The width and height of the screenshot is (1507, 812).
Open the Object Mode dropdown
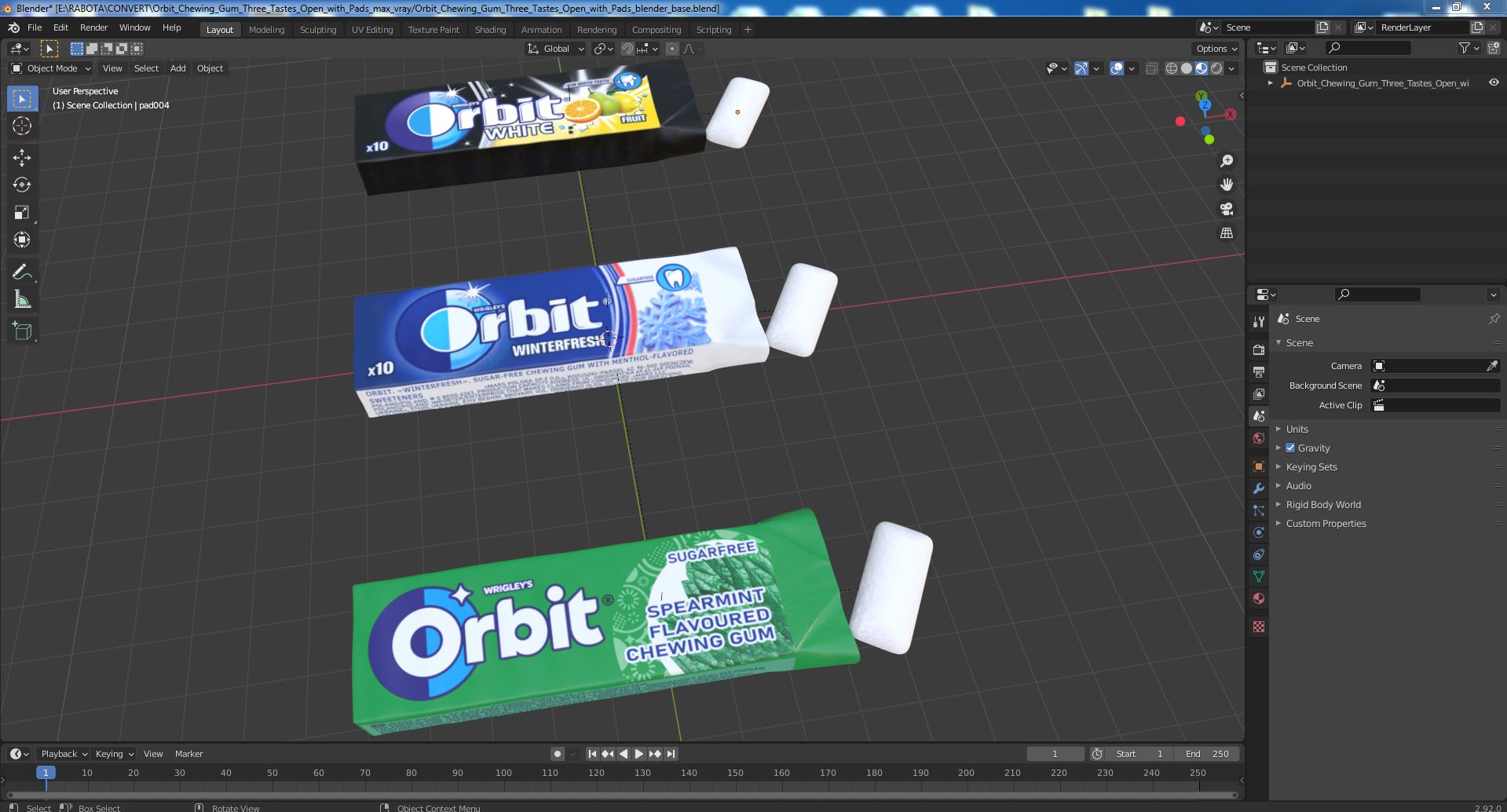[x=49, y=68]
